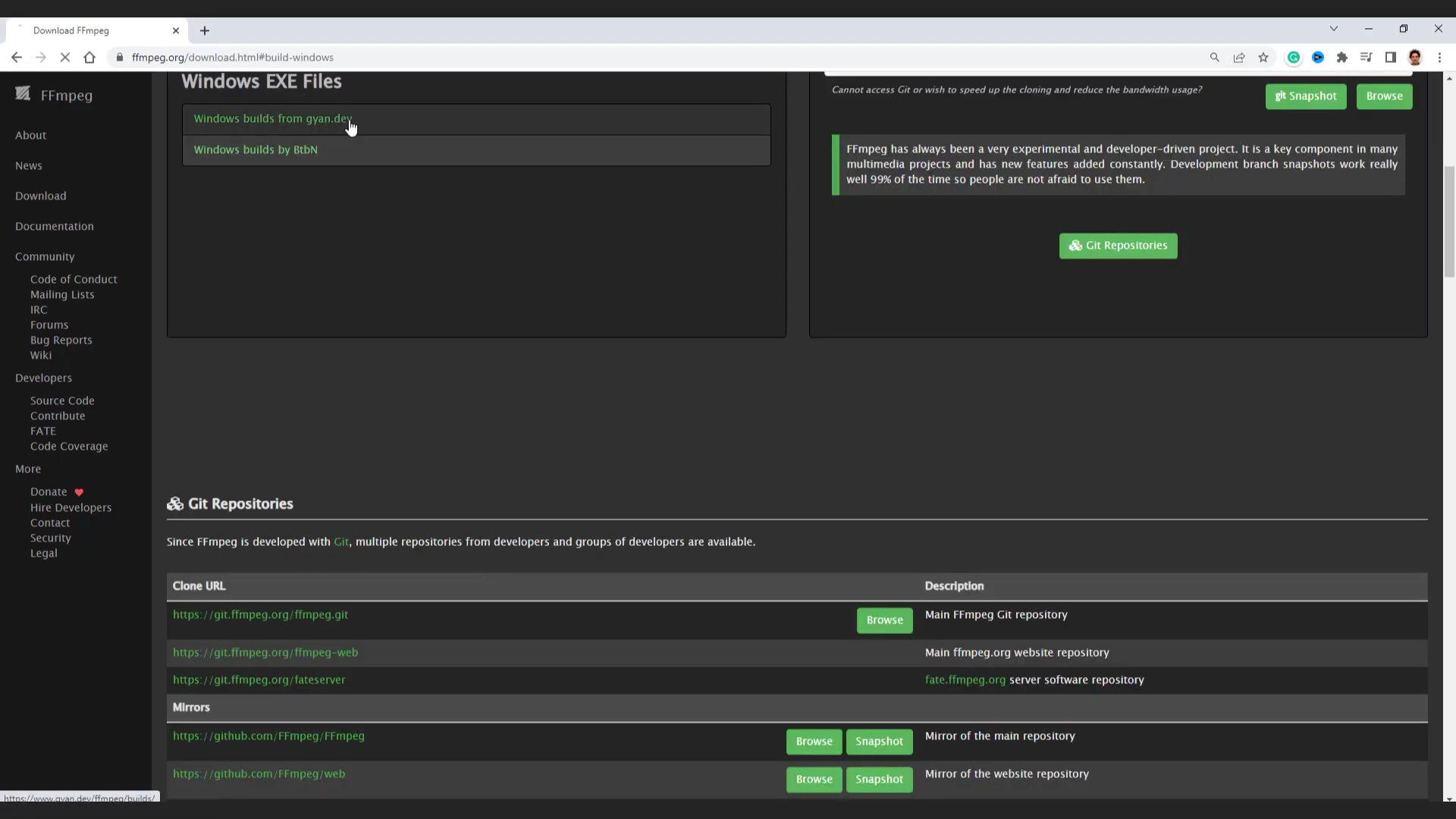Image resolution: width=1456 pixels, height=819 pixels.
Task: Click the Grammarly extension icon
Action: point(1294,58)
